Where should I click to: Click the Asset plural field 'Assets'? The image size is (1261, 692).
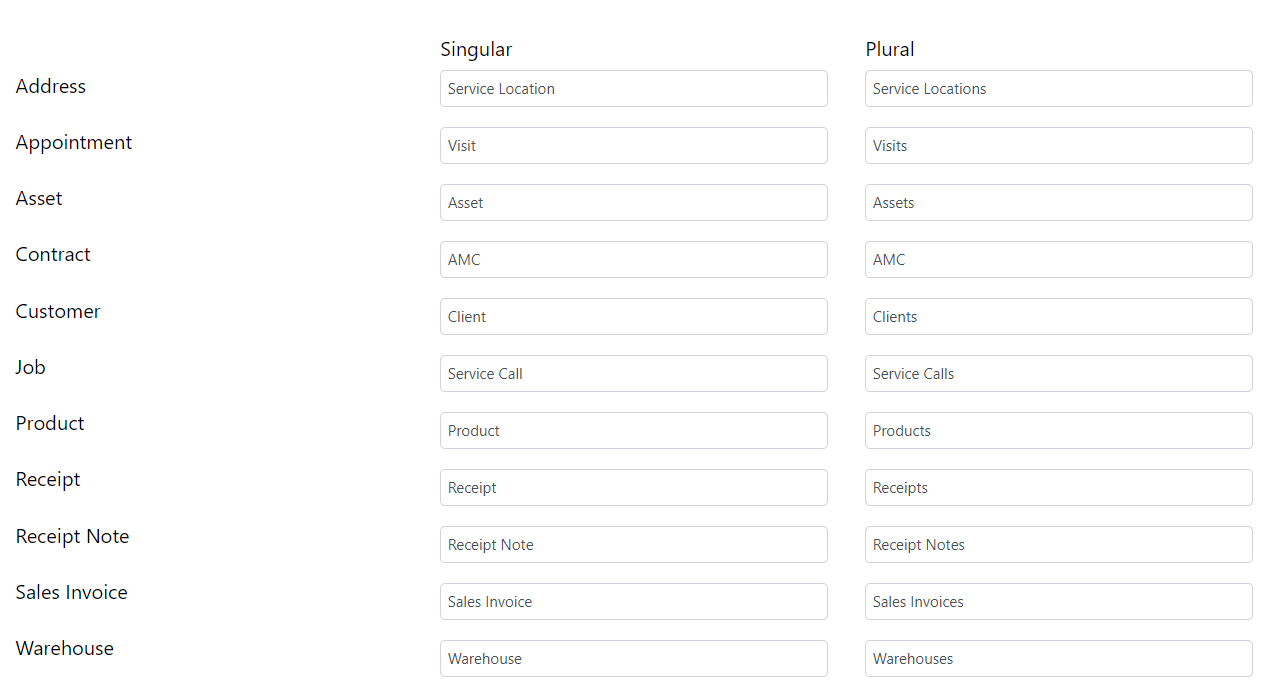pos(1058,203)
